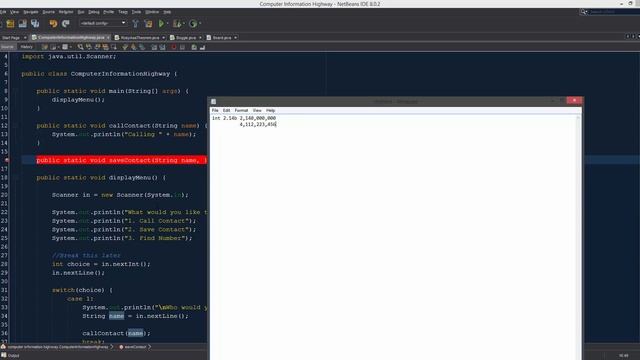640x360 pixels.
Task: Open the NetBeans Help menu
Action: coord(167,12)
